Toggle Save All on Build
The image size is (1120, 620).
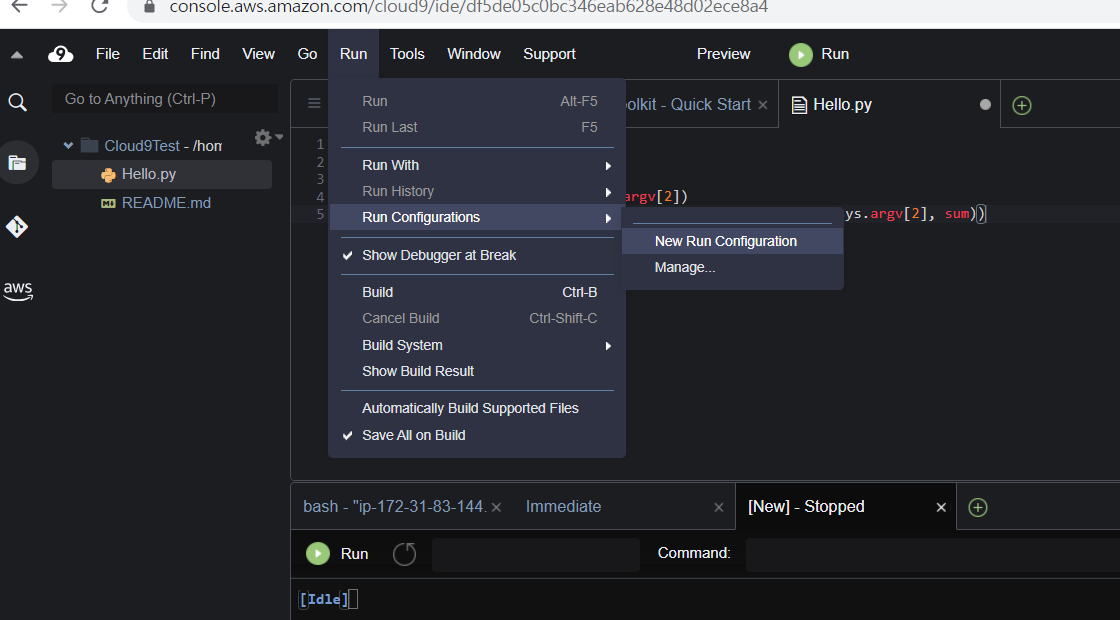click(x=478, y=436)
